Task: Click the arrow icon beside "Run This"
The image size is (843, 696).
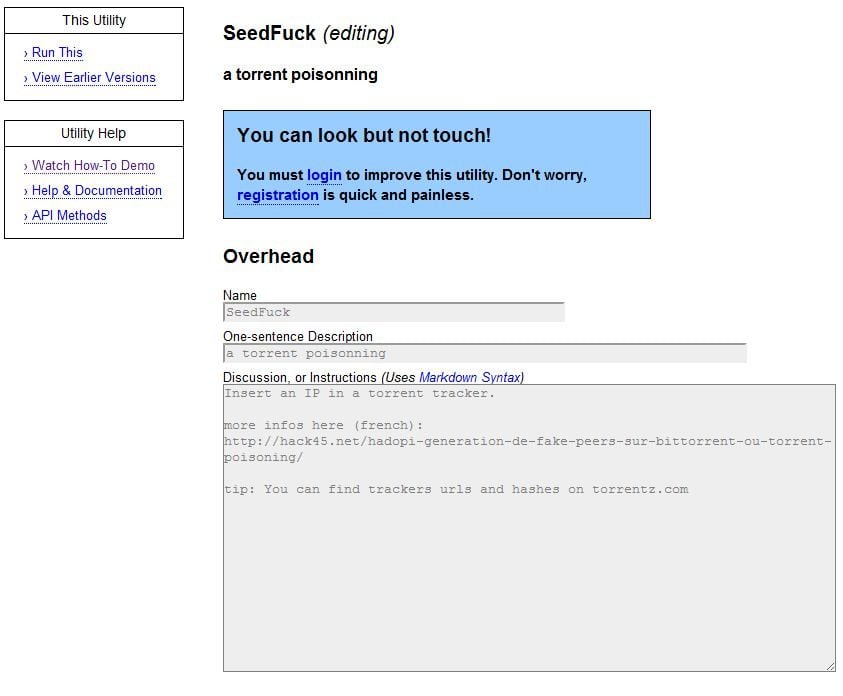Action: point(26,52)
